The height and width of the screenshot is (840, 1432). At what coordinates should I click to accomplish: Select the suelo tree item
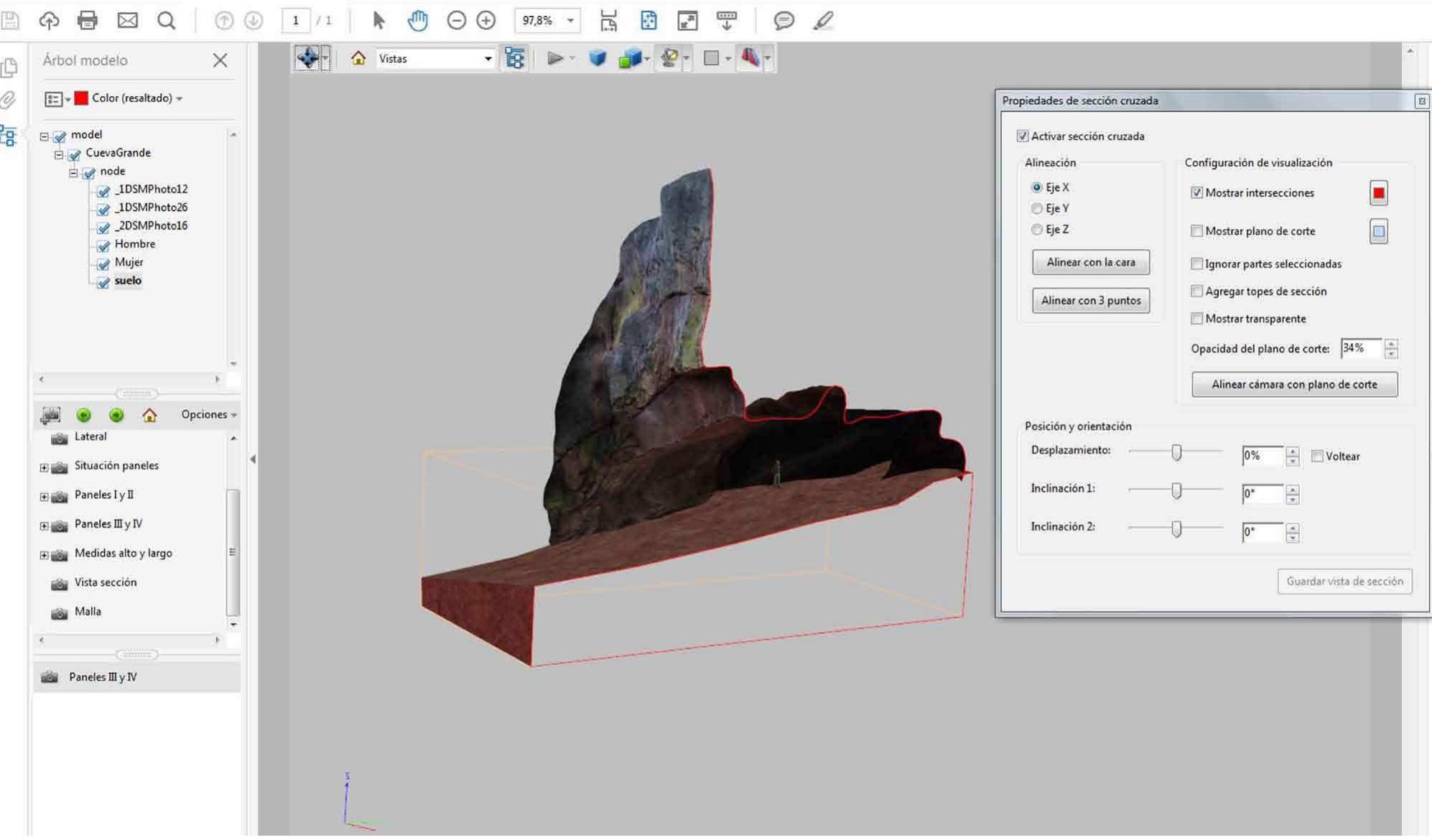point(128,281)
